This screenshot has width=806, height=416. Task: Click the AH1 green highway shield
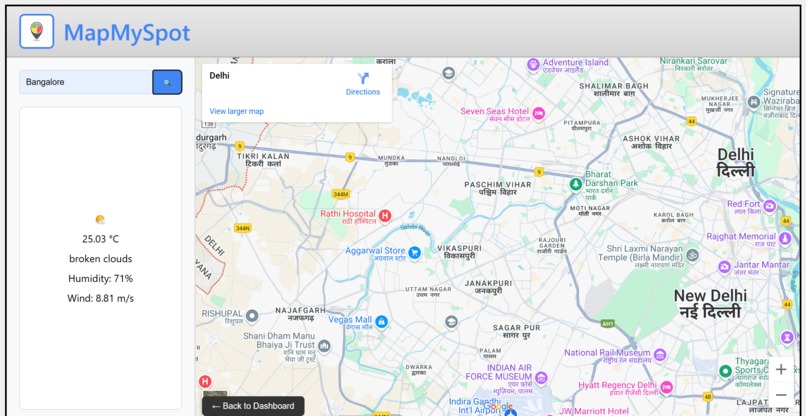coord(608,323)
